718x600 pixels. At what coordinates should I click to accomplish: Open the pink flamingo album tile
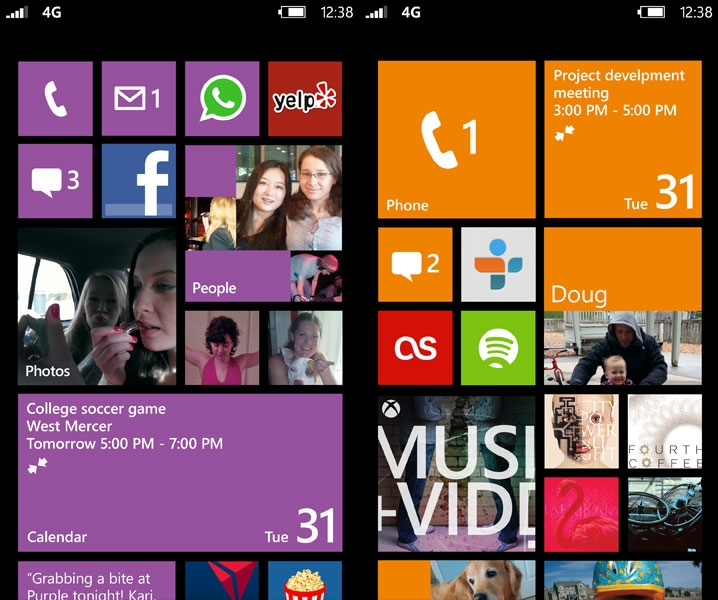point(582,514)
